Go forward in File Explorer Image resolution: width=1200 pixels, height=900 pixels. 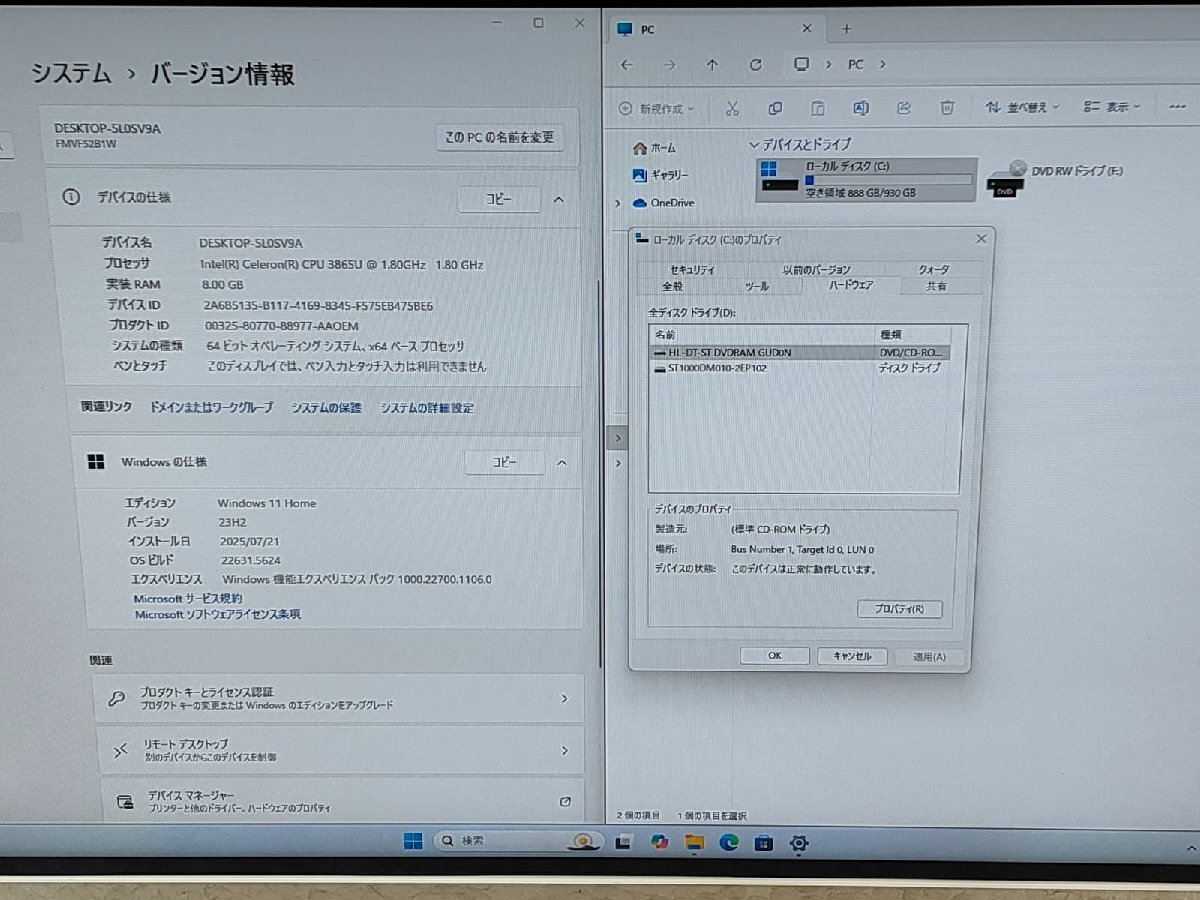tap(669, 65)
